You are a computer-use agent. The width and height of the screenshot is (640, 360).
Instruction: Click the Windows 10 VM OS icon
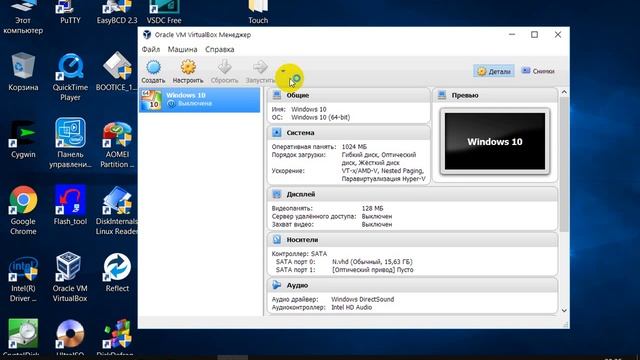(x=151, y=100)
